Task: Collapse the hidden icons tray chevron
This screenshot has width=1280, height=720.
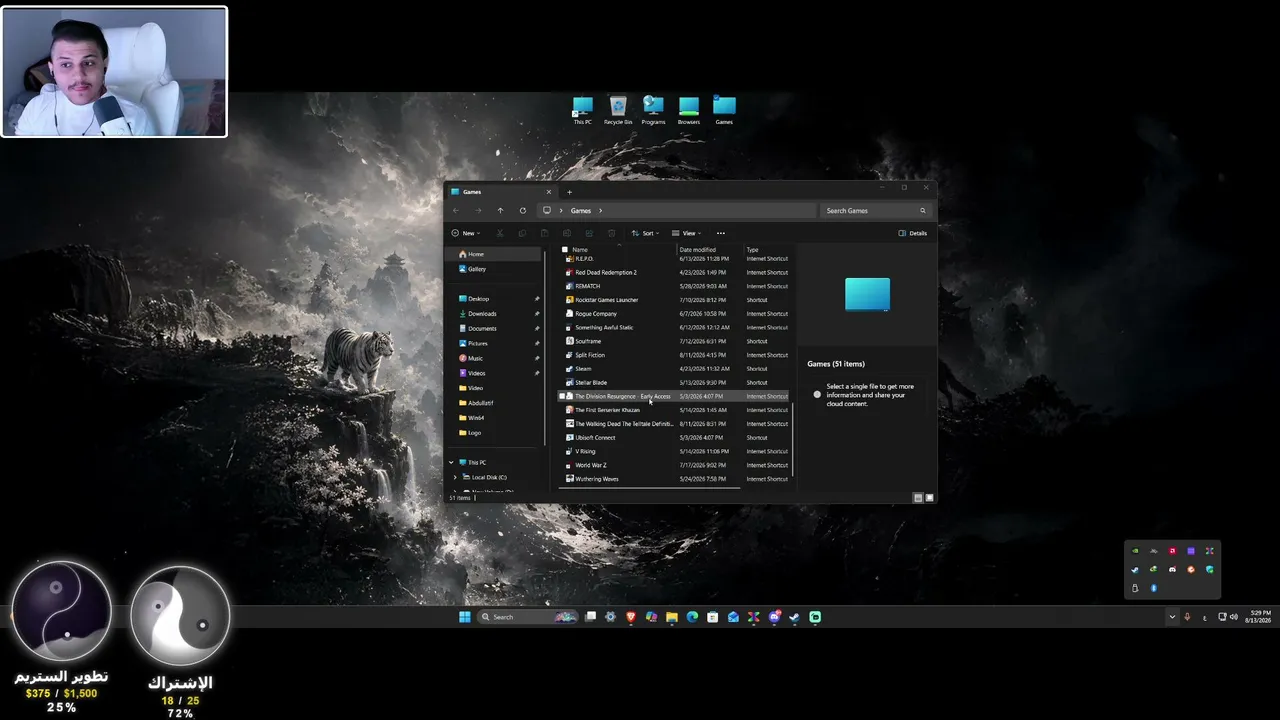Action: [1172, 617]
